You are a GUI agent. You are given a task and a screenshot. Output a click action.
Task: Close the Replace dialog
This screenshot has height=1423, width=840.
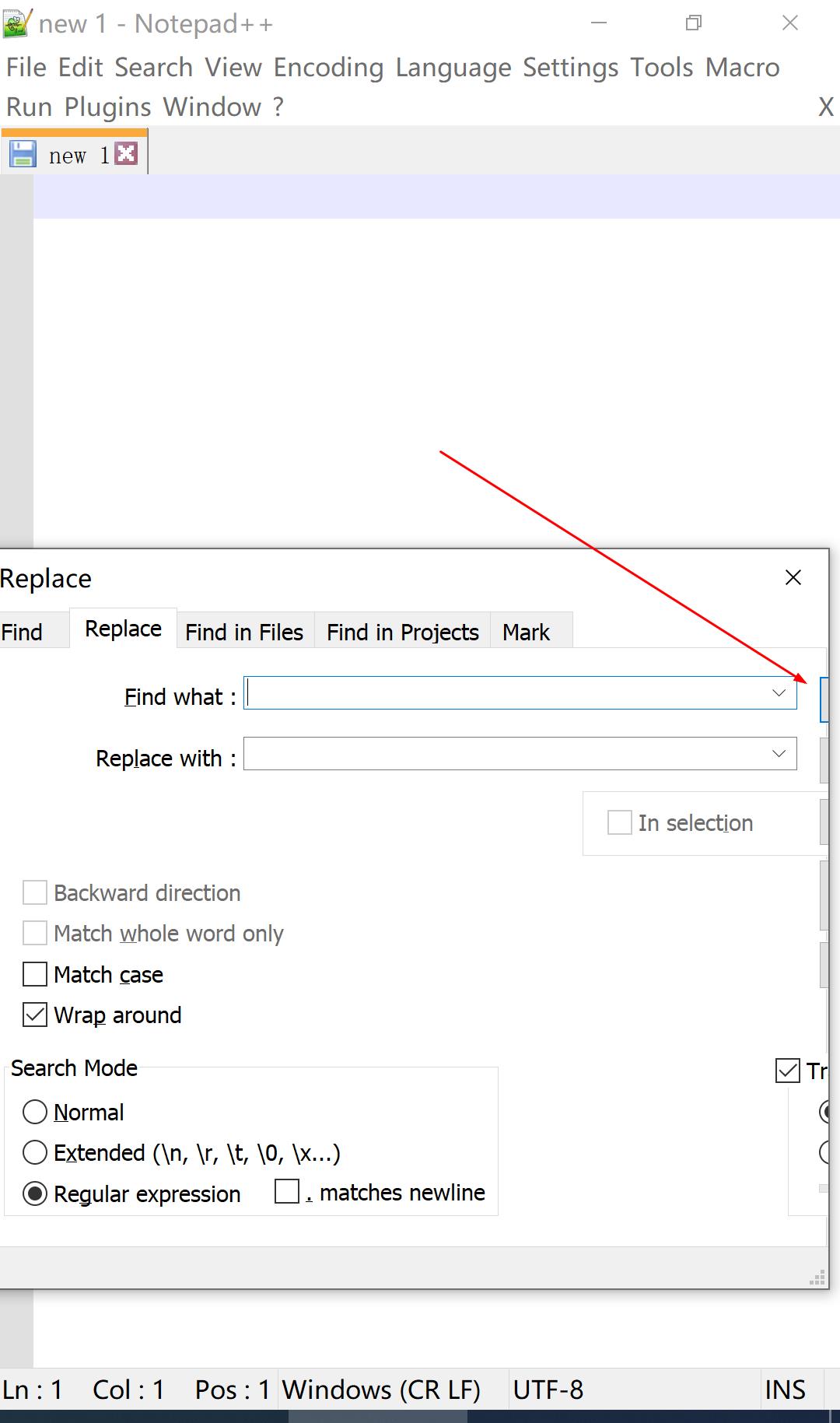coord(793,577)
